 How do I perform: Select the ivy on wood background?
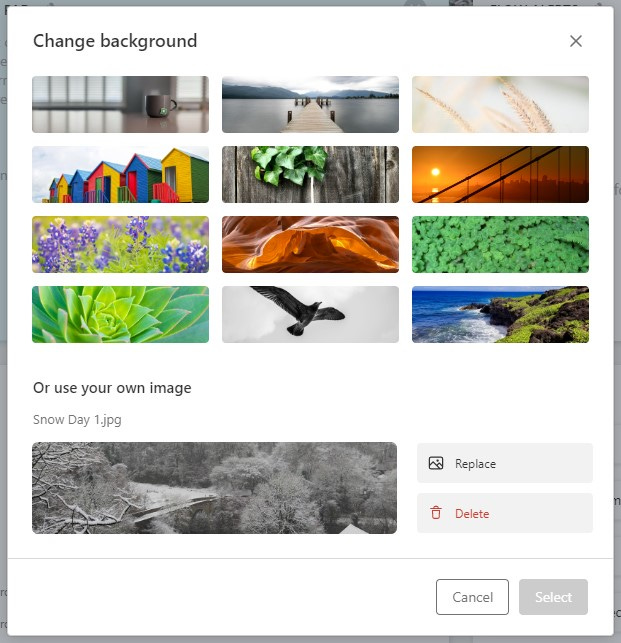click(x=310, y=174)
